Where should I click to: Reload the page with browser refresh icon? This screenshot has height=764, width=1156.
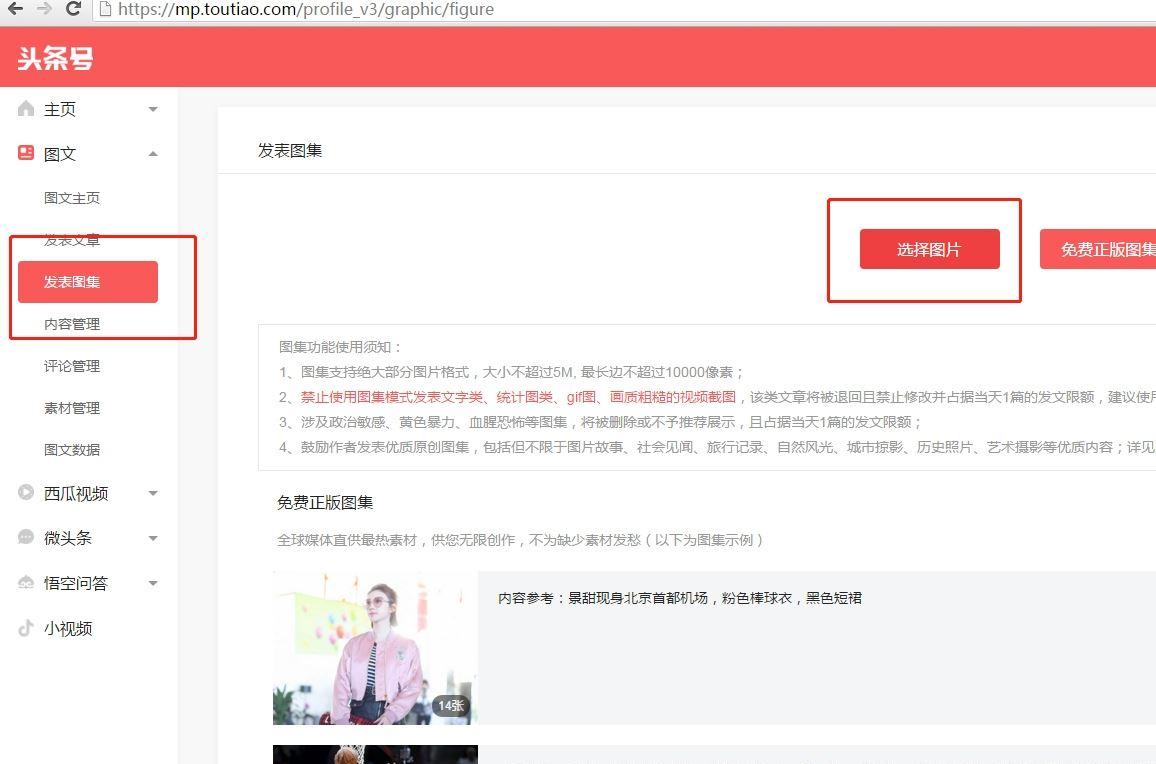[x=73, y=9]
